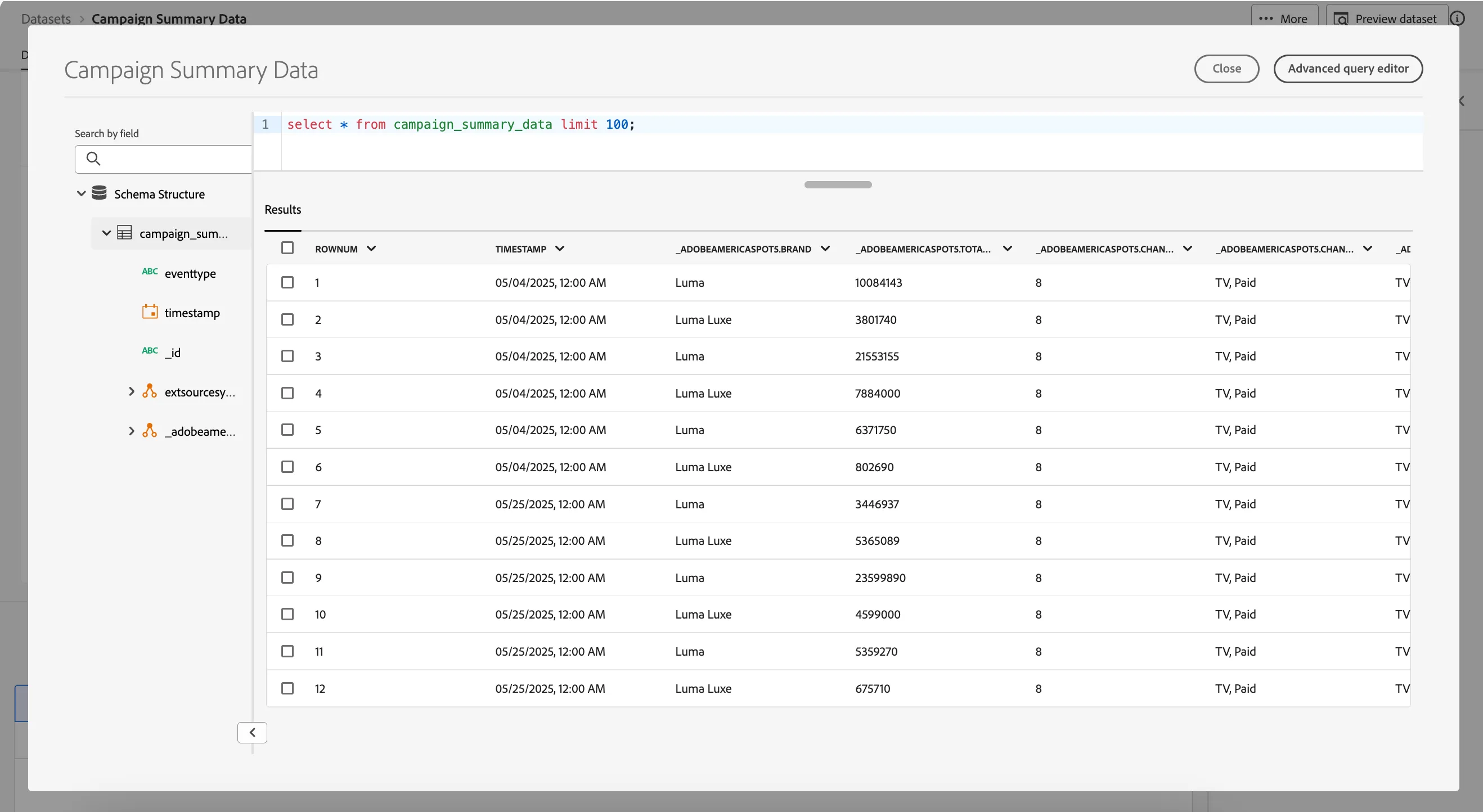Viewport: 1483px width, 812px height.
Task: Click the timestamp calendar icon
Action: coord(150,312)
